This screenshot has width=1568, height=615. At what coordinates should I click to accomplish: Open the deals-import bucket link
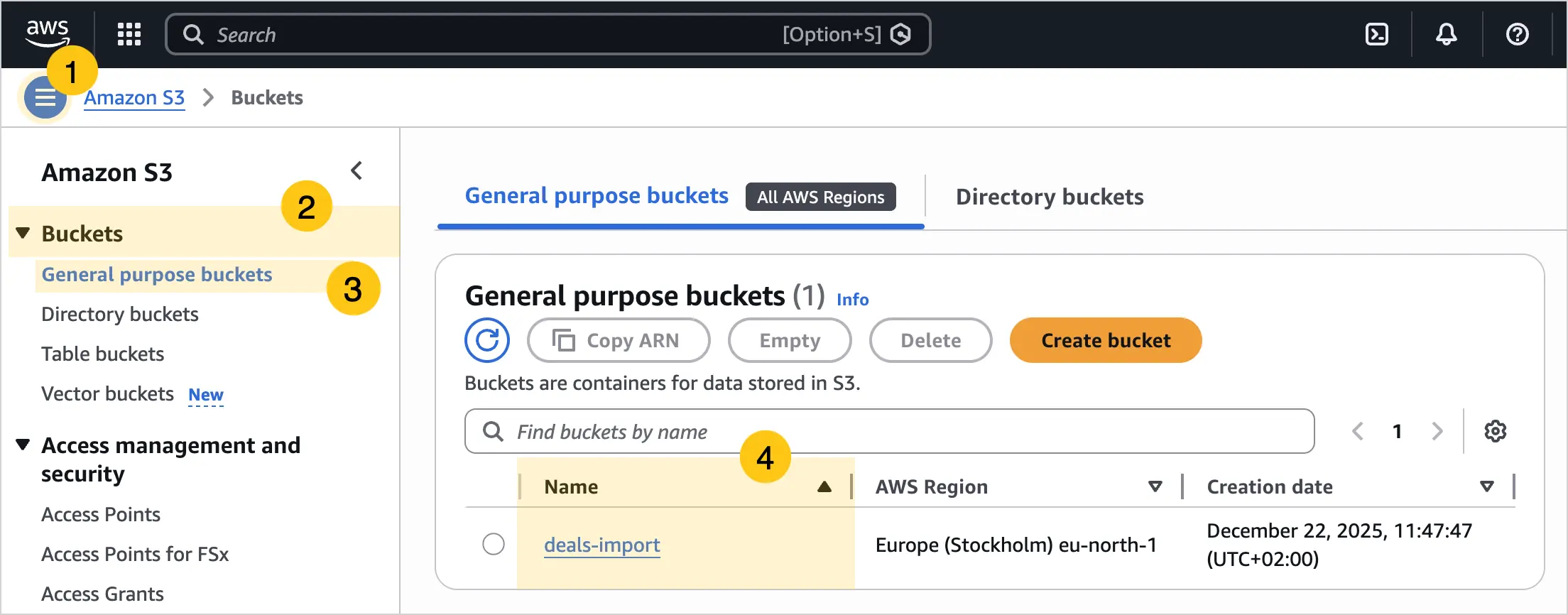pyautogui.click(x=602, y=545)
